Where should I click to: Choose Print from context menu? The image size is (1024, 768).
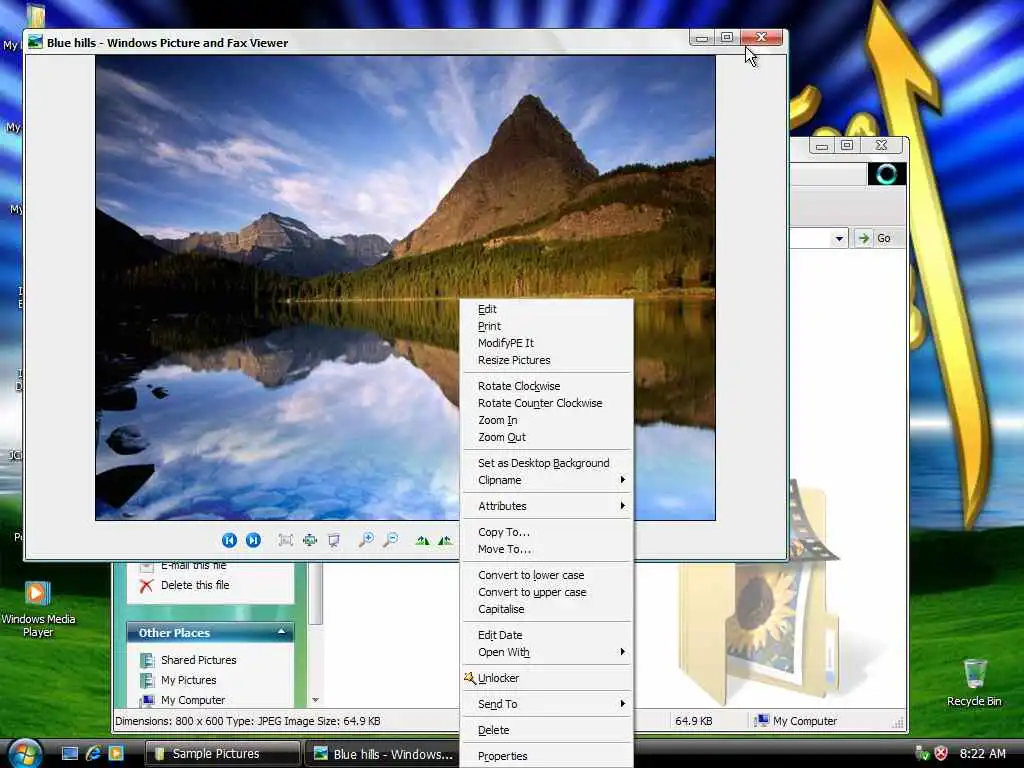547,326
